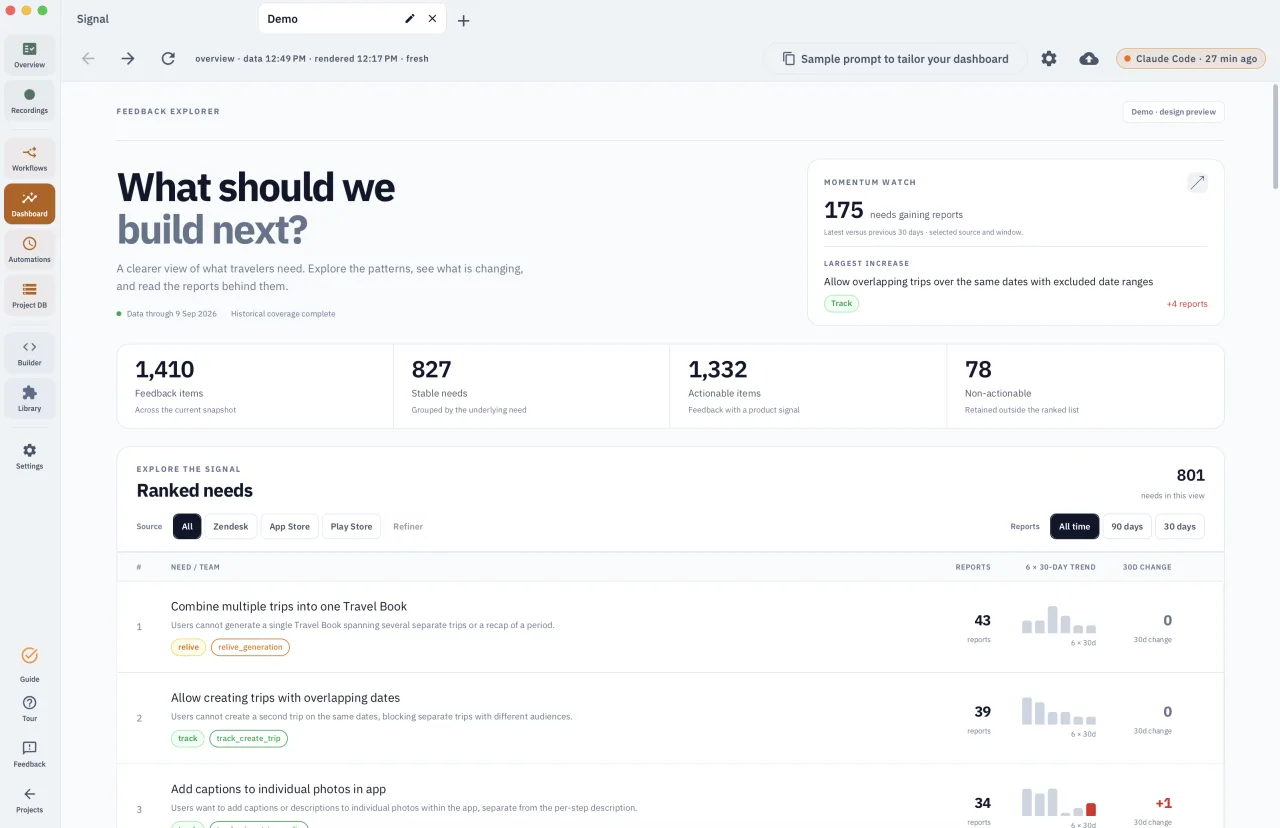1280x828 pixels.
Task: Click the track_create_trip tag
Action: click(x=248, y=739)
